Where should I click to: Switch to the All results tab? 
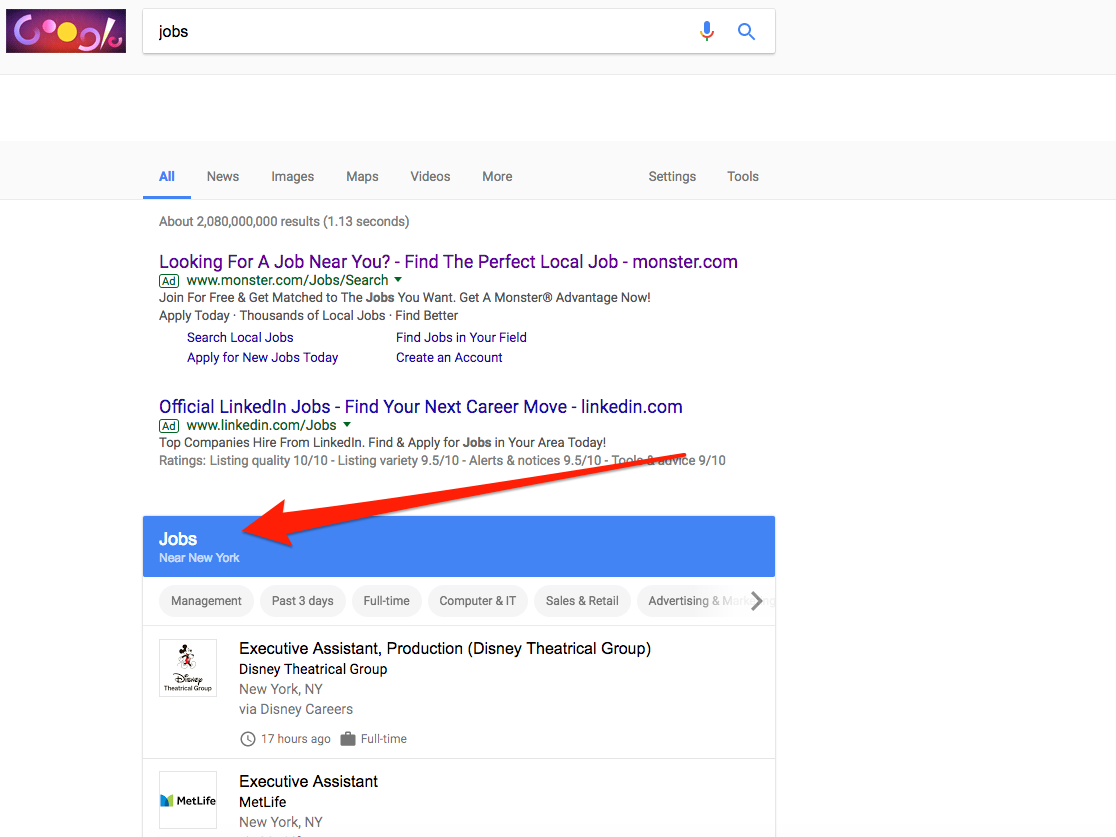point(167,177)
